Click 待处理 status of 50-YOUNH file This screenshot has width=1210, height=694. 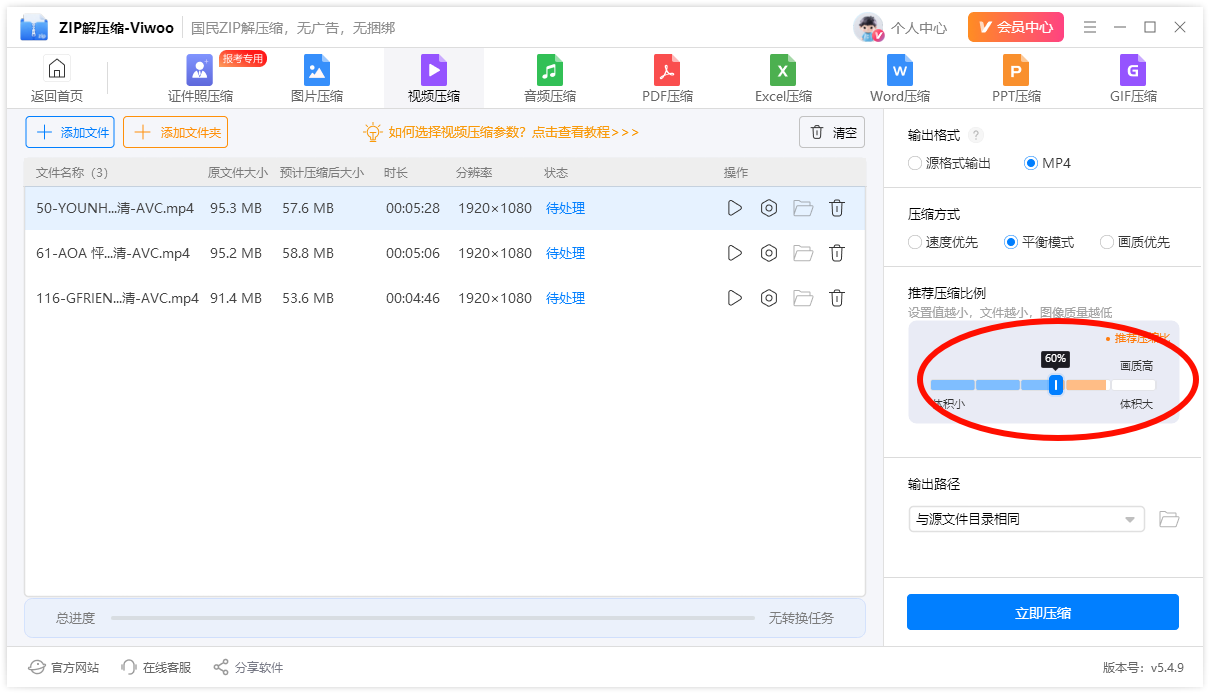coord(566,208)
